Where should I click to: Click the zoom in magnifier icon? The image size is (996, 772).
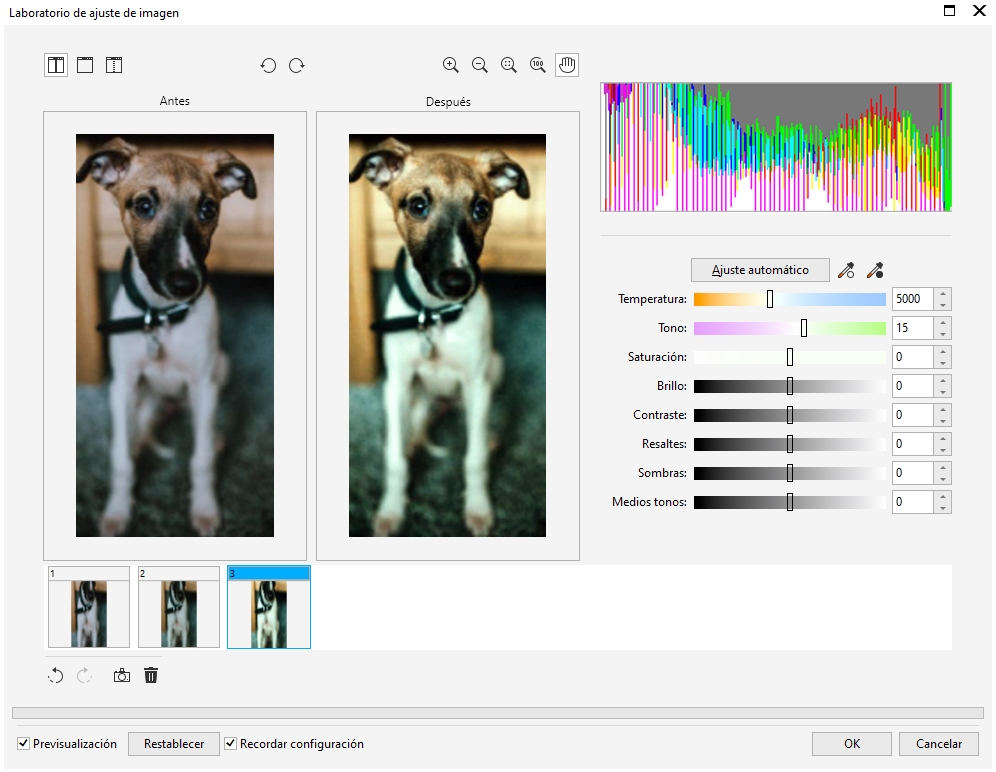tap(451, 65)
